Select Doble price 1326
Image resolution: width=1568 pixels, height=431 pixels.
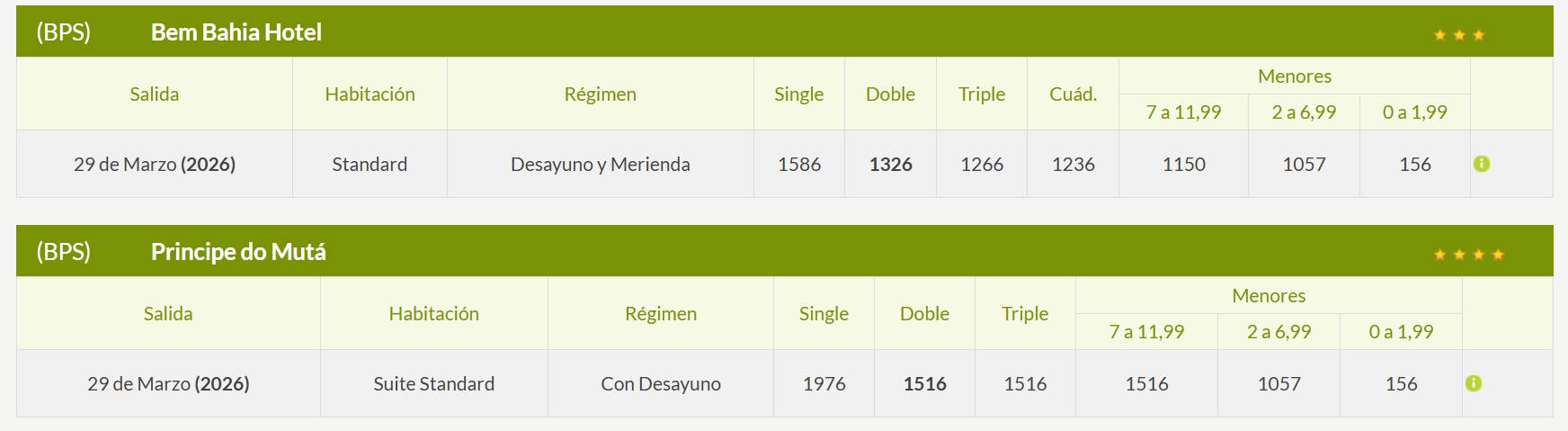(890, 164)
